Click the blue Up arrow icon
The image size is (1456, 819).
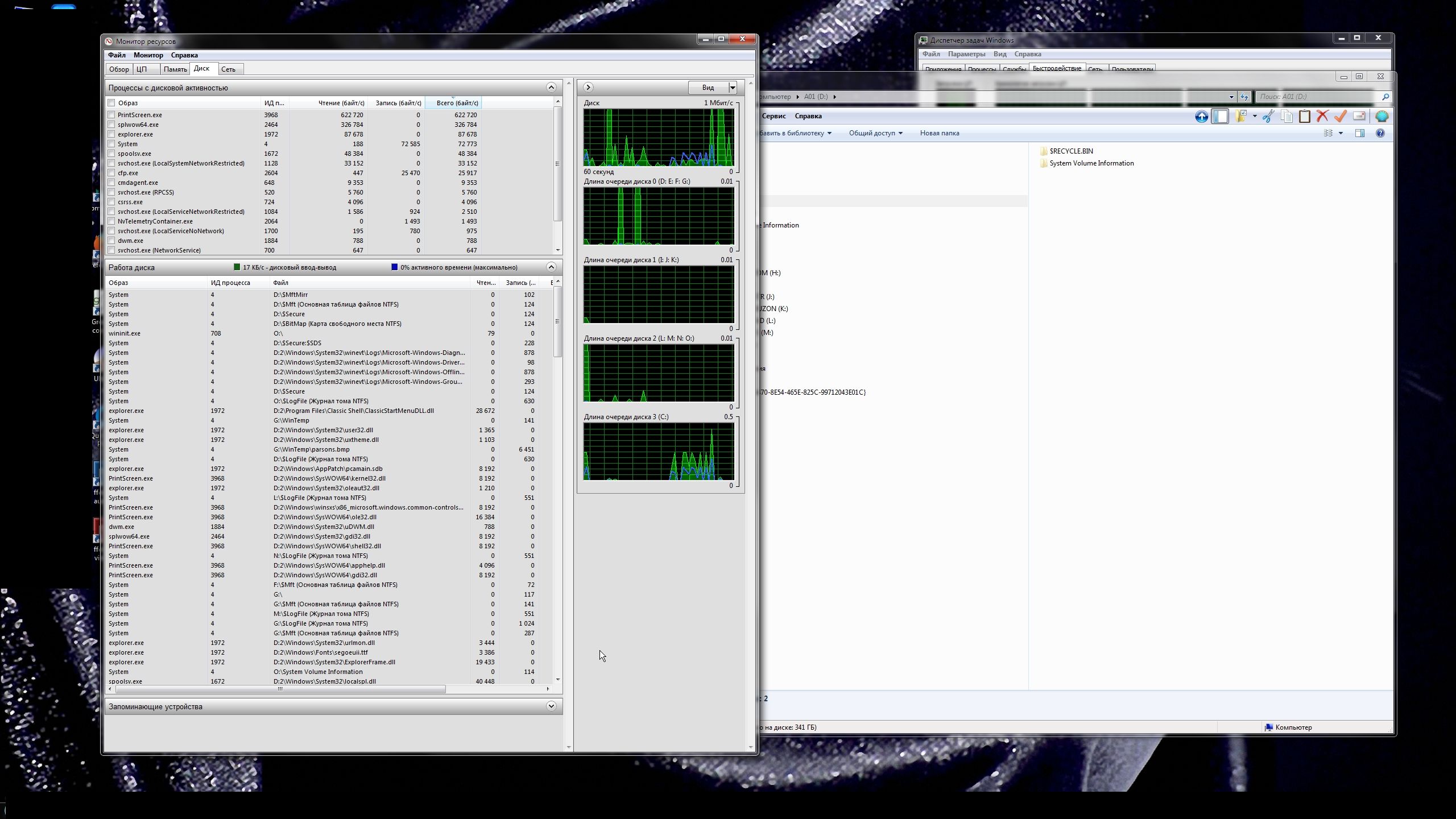click(x=1201, y=117)
